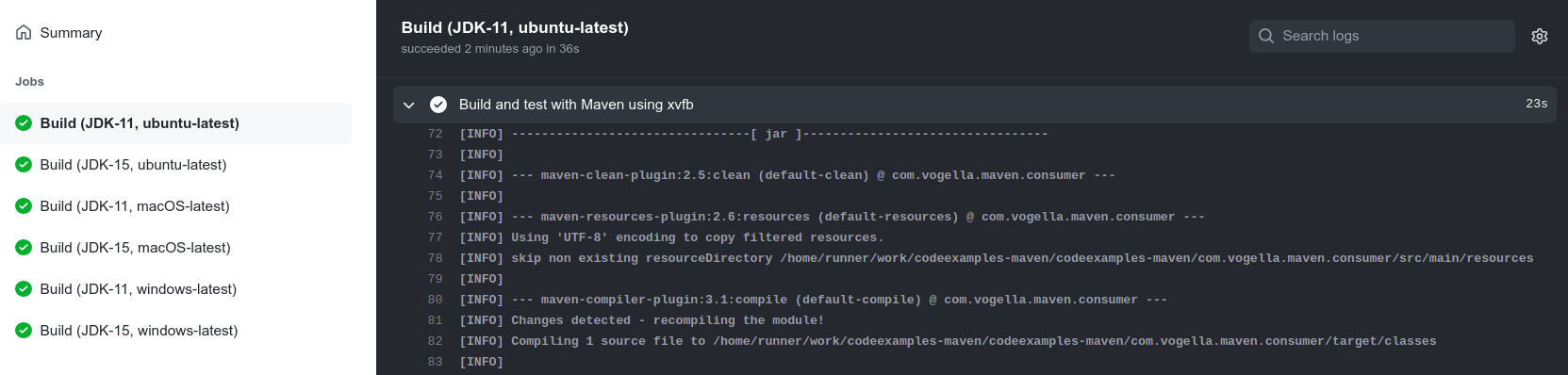This screenshot has height=375, width=1568.
Task: Open the Summary page via home icon
Action: [24, 32]
